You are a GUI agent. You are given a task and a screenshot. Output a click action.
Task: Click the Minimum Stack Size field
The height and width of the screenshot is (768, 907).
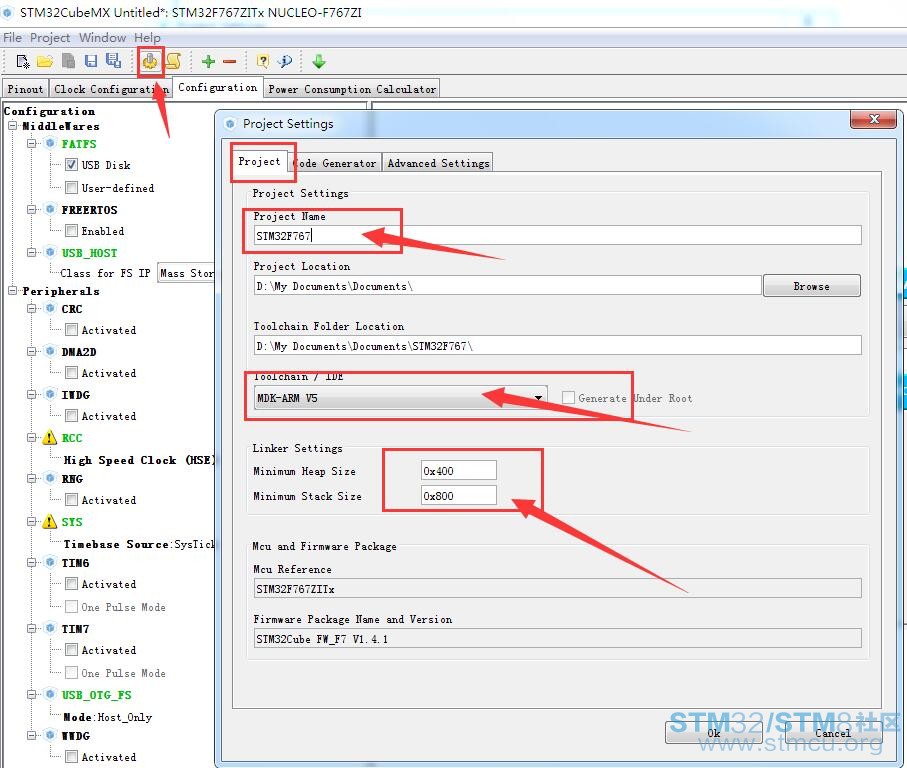[x=459, y=496]
